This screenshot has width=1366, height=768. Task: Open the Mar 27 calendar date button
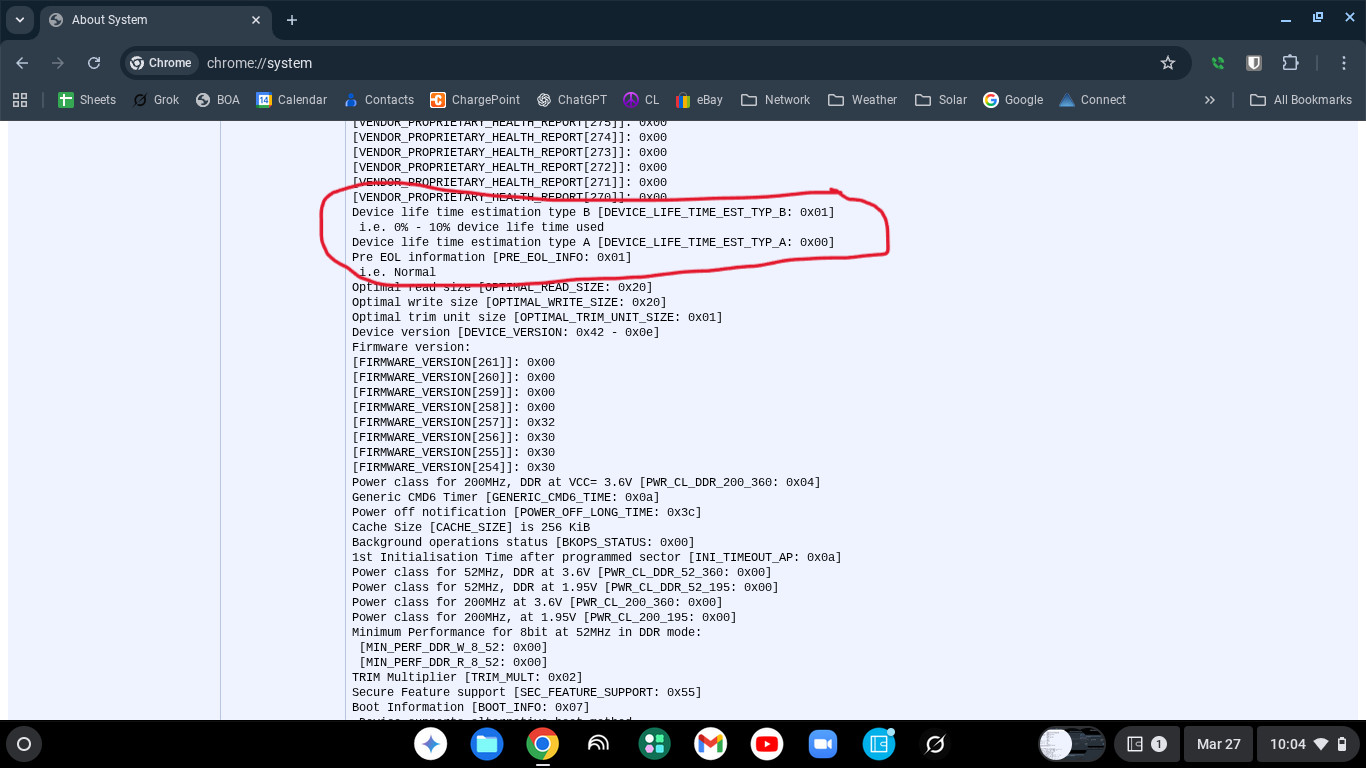click(1219, 744)
